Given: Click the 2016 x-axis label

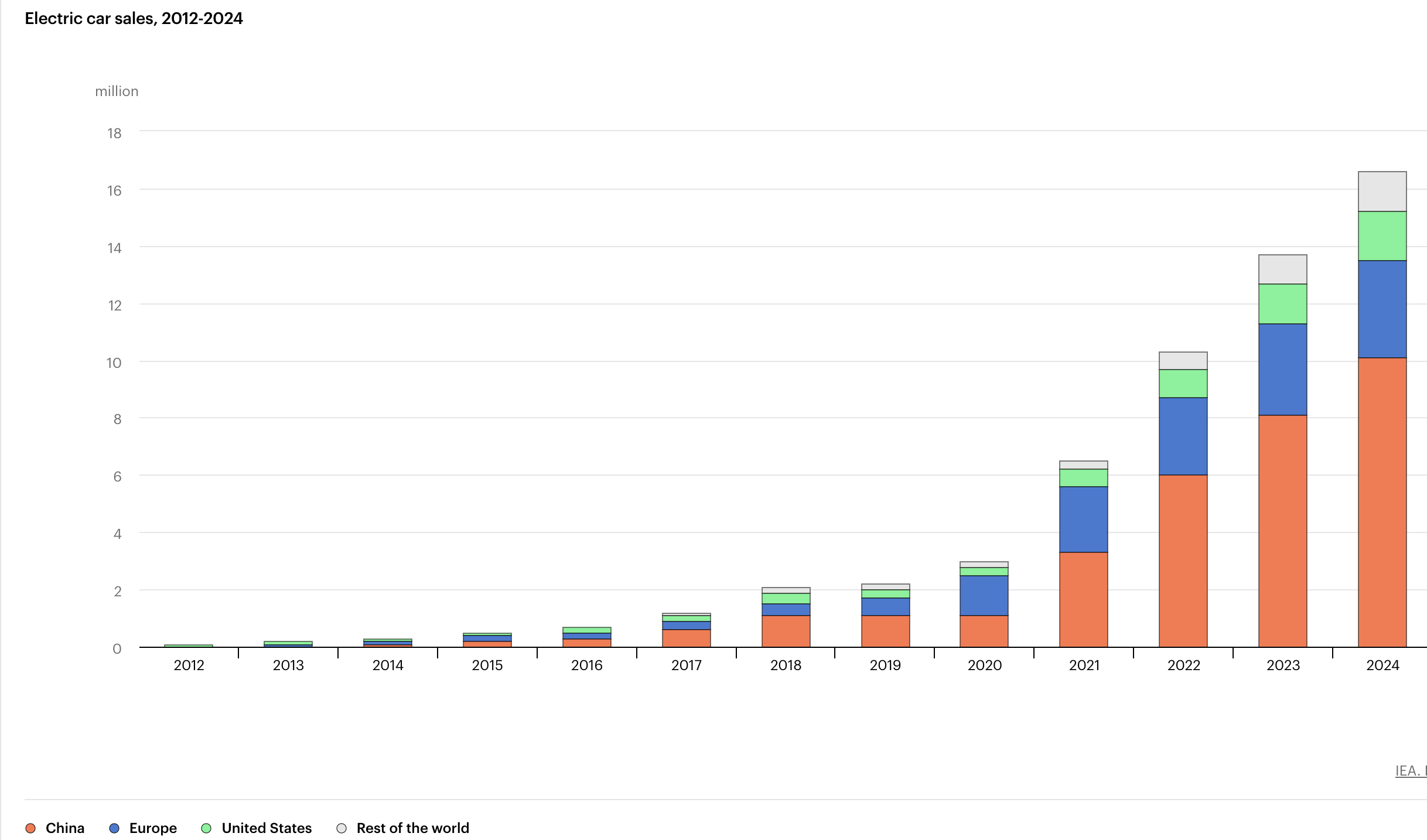Looking at the screenshot, I should click(x=586, y=665).
